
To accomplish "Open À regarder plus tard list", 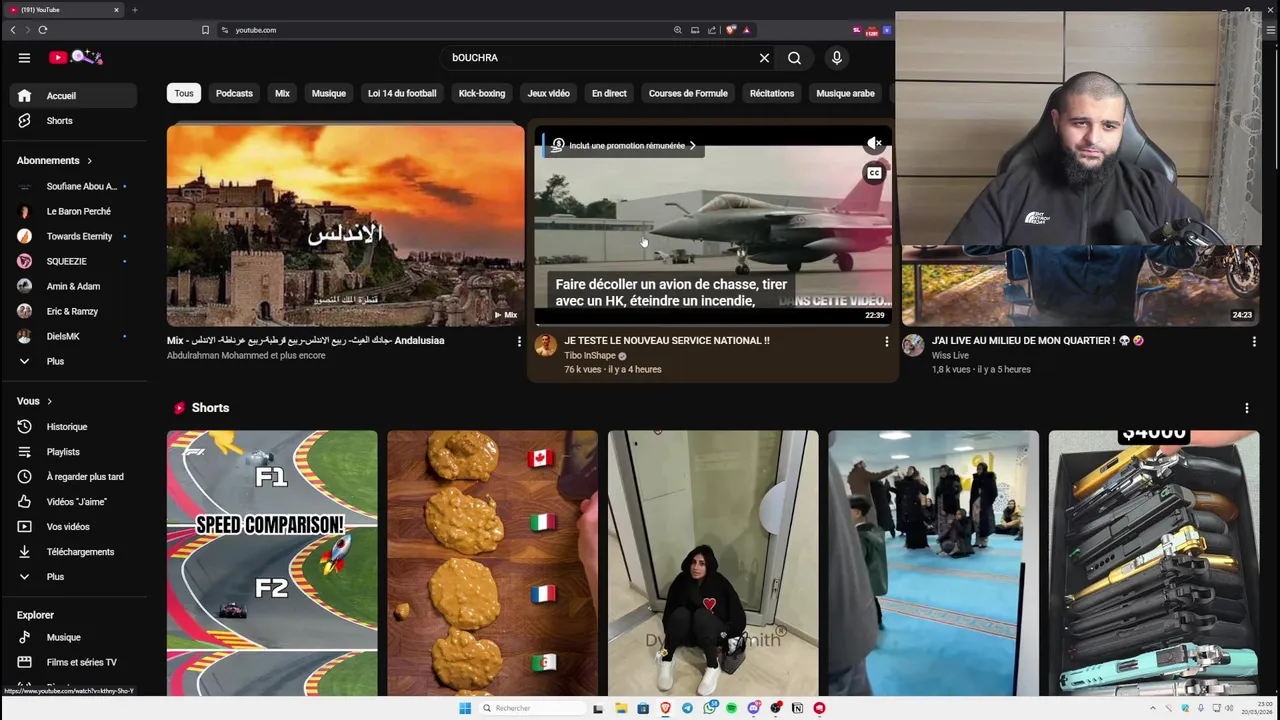I will coord(73,477).
